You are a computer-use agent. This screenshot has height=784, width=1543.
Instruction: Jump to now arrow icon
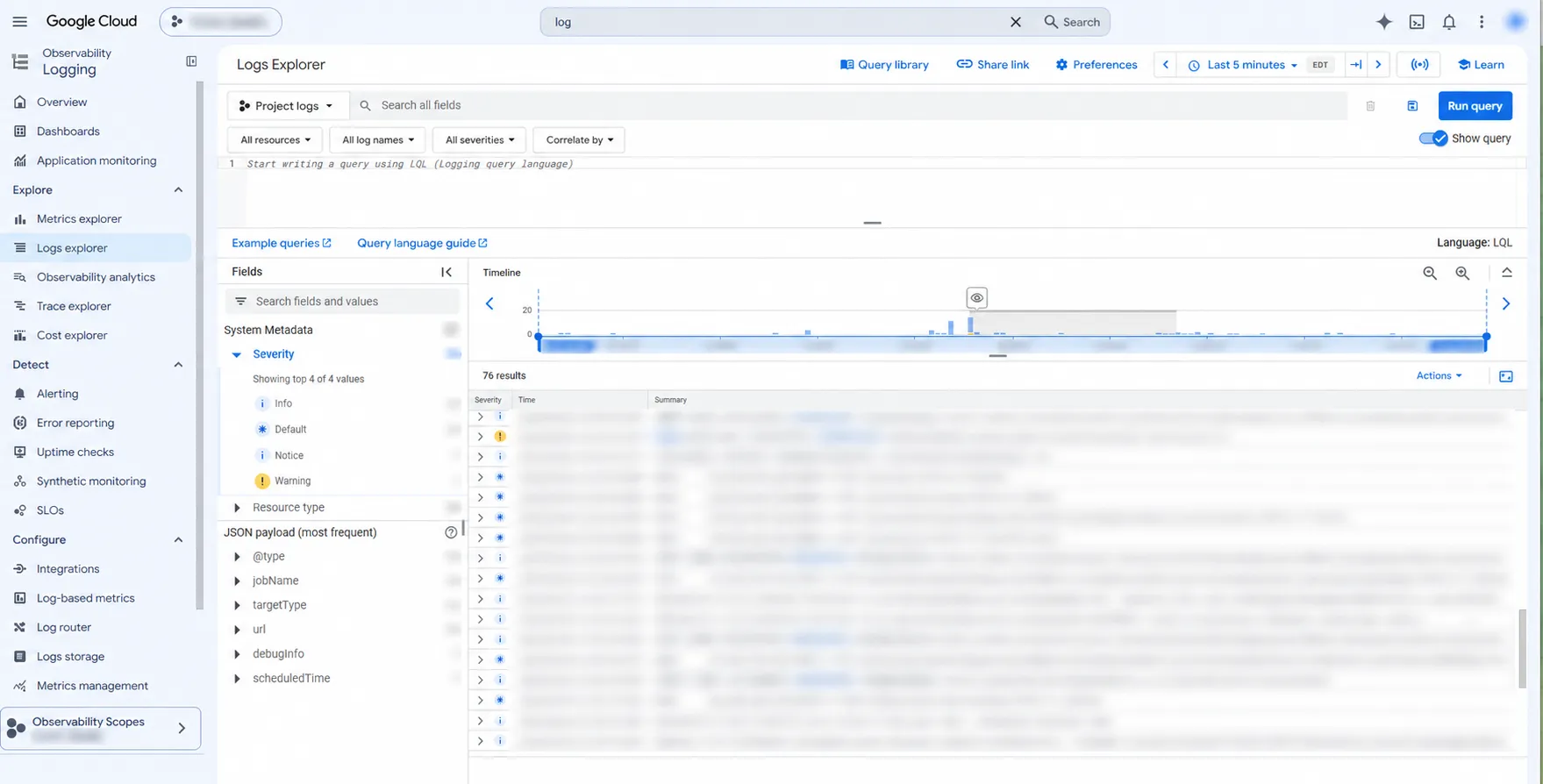pyautogui.click(x=1356, y=65)
